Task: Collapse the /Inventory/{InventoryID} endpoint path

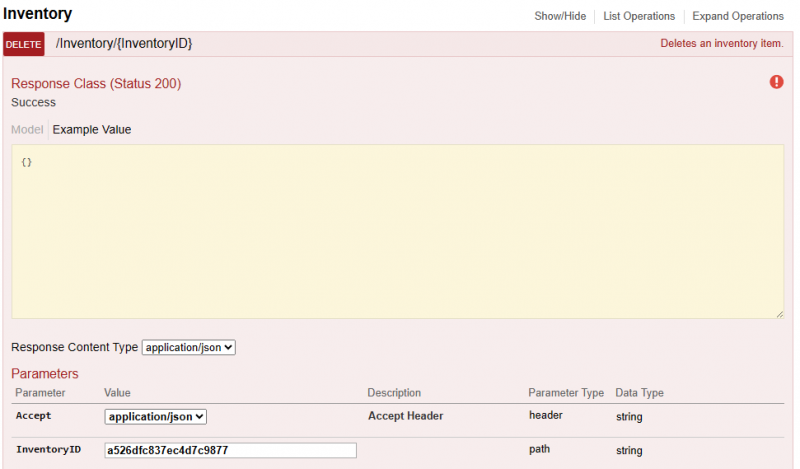Action: pos(124,44)
